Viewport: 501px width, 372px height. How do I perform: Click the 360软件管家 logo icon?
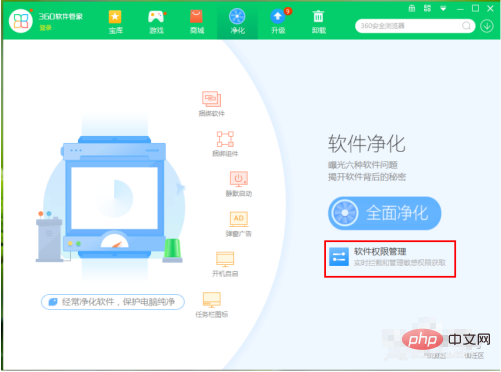point(21,21)
